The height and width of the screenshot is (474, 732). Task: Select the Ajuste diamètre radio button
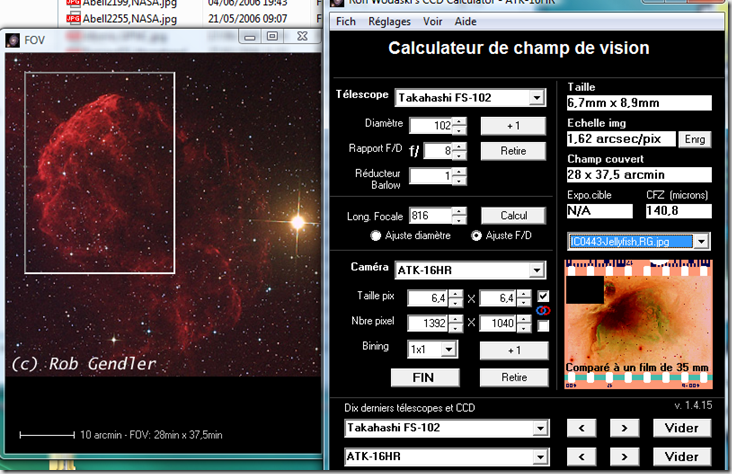375,235
